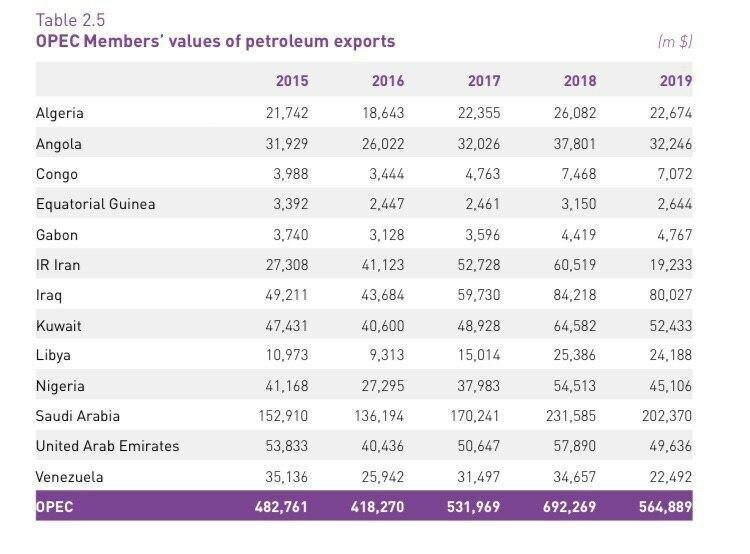This screenshot has width=750, height=554.
Task: Click the Angola row label
Action: click(x=59, y=144)
